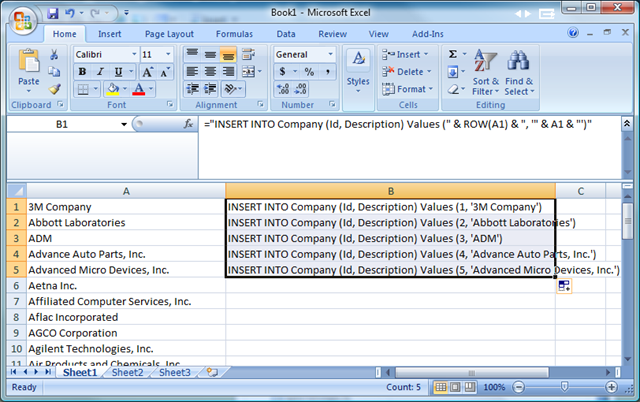This screenshot has width=640, height=402.
Task: Click Merge and Center icon
Action: point(248,72)
